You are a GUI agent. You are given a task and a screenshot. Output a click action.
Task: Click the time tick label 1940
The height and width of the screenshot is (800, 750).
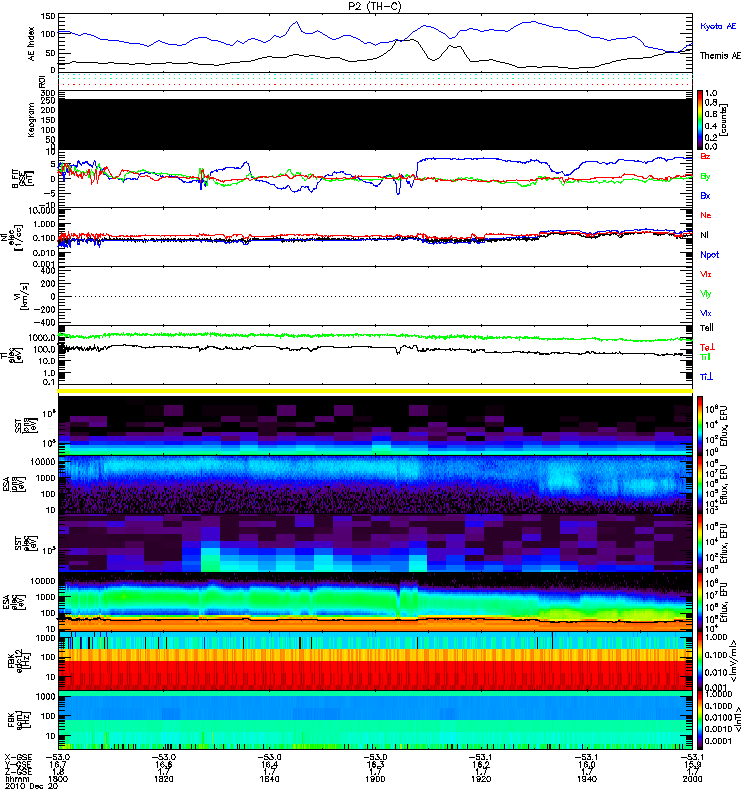[x=587, y=779]
